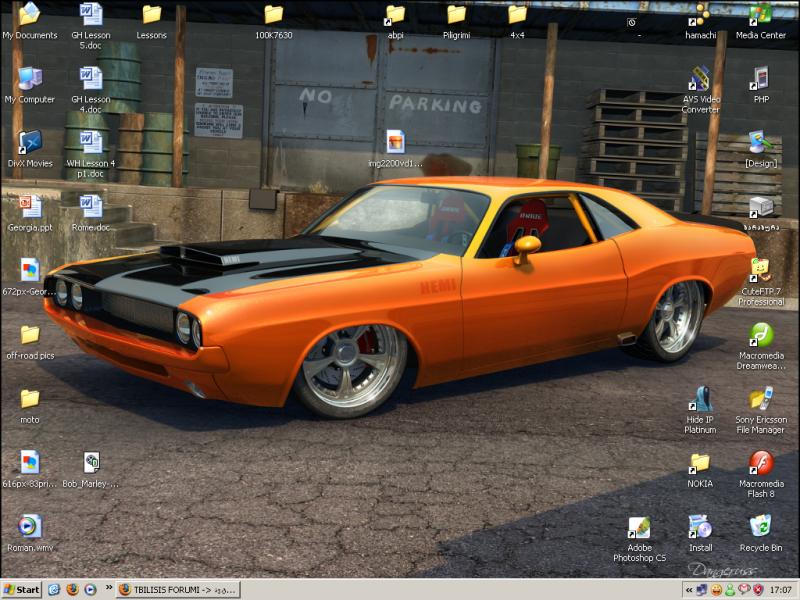Open the GH Lesson 5.doc file
The height and width of the screenshot is (600, 800).
[90, 27]
